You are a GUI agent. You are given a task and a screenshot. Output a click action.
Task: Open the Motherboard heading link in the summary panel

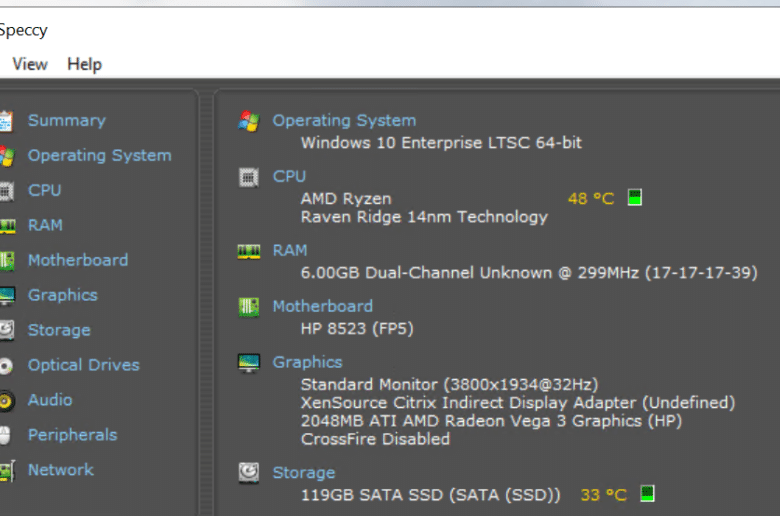(323, 306)
